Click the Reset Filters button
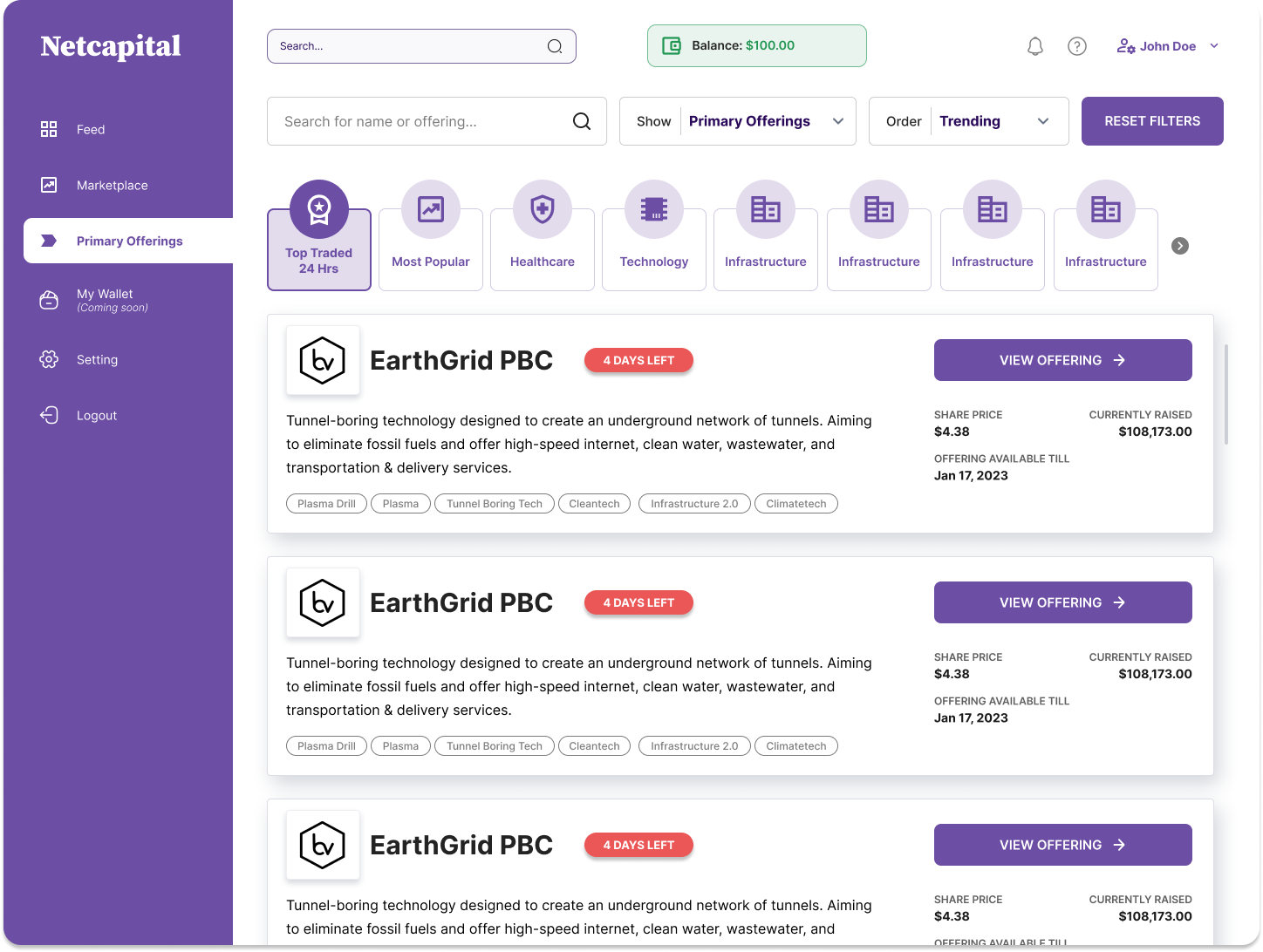1263x952 pixels. click(x=1152, y=121)
